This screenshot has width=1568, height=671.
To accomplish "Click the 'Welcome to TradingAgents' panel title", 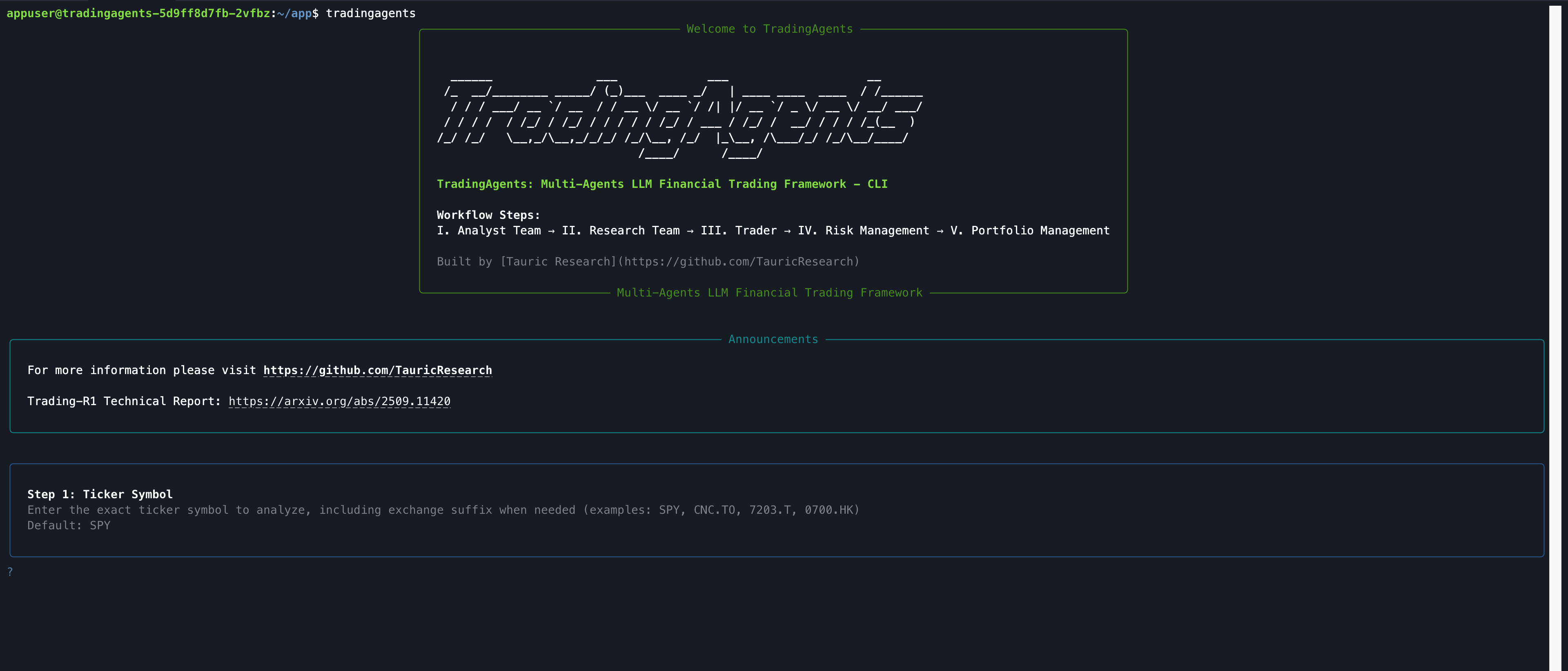I will (x=769, y=29).
